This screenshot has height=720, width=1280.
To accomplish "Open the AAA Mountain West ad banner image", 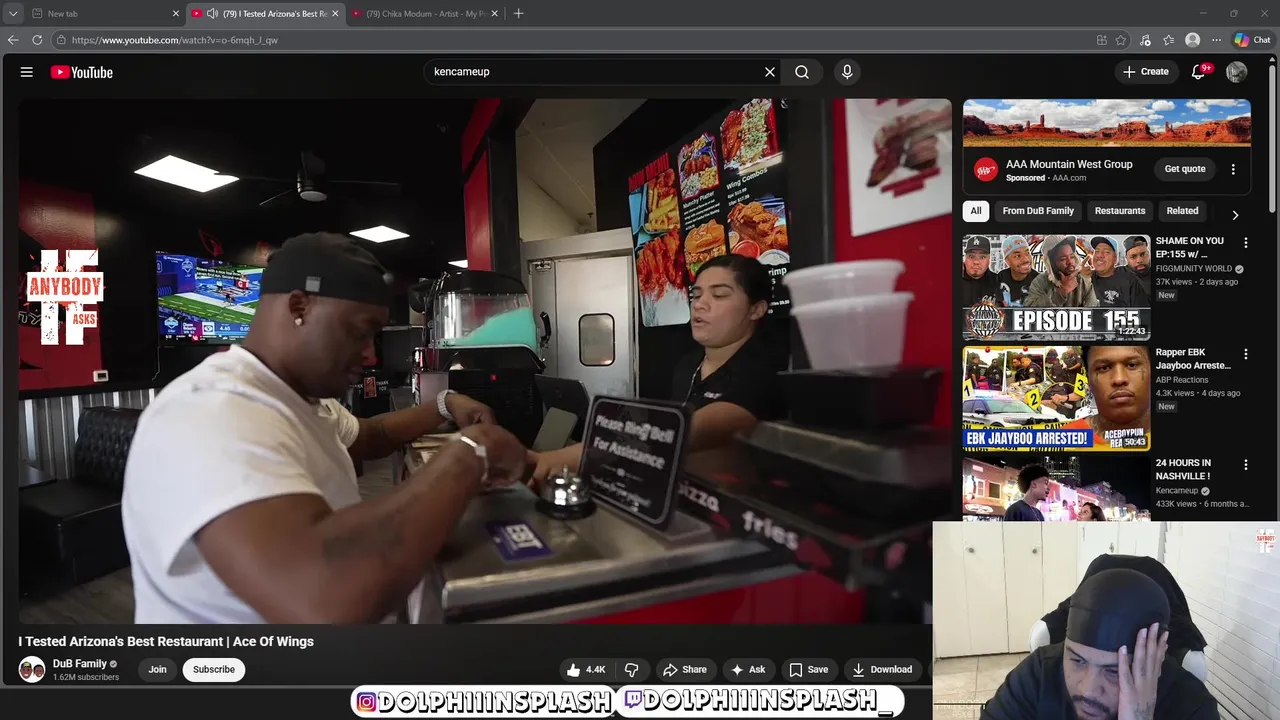I will 1107,123.
